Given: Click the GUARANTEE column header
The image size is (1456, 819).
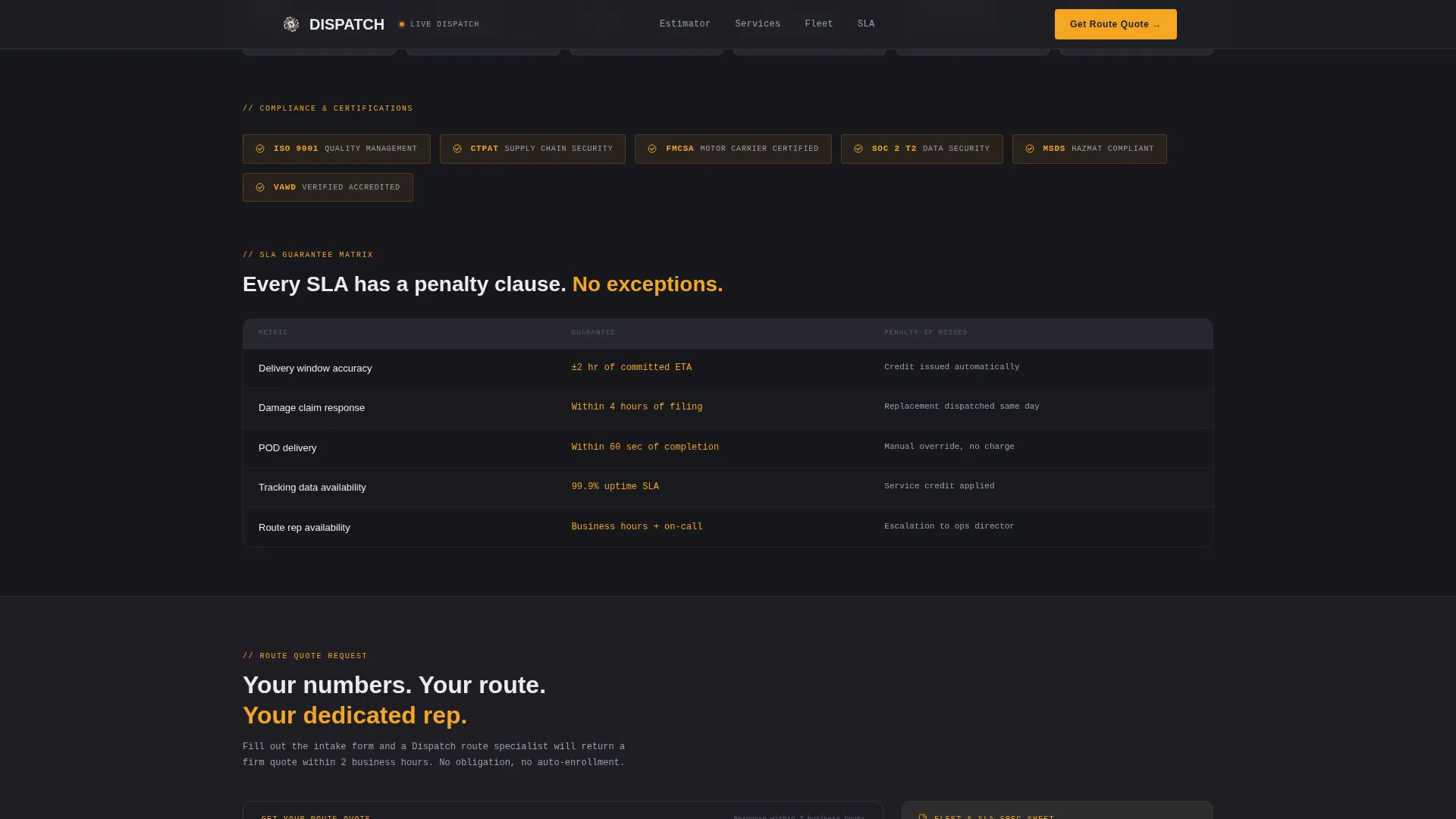Looking at the screenshot, I should (x=593, y=333).
